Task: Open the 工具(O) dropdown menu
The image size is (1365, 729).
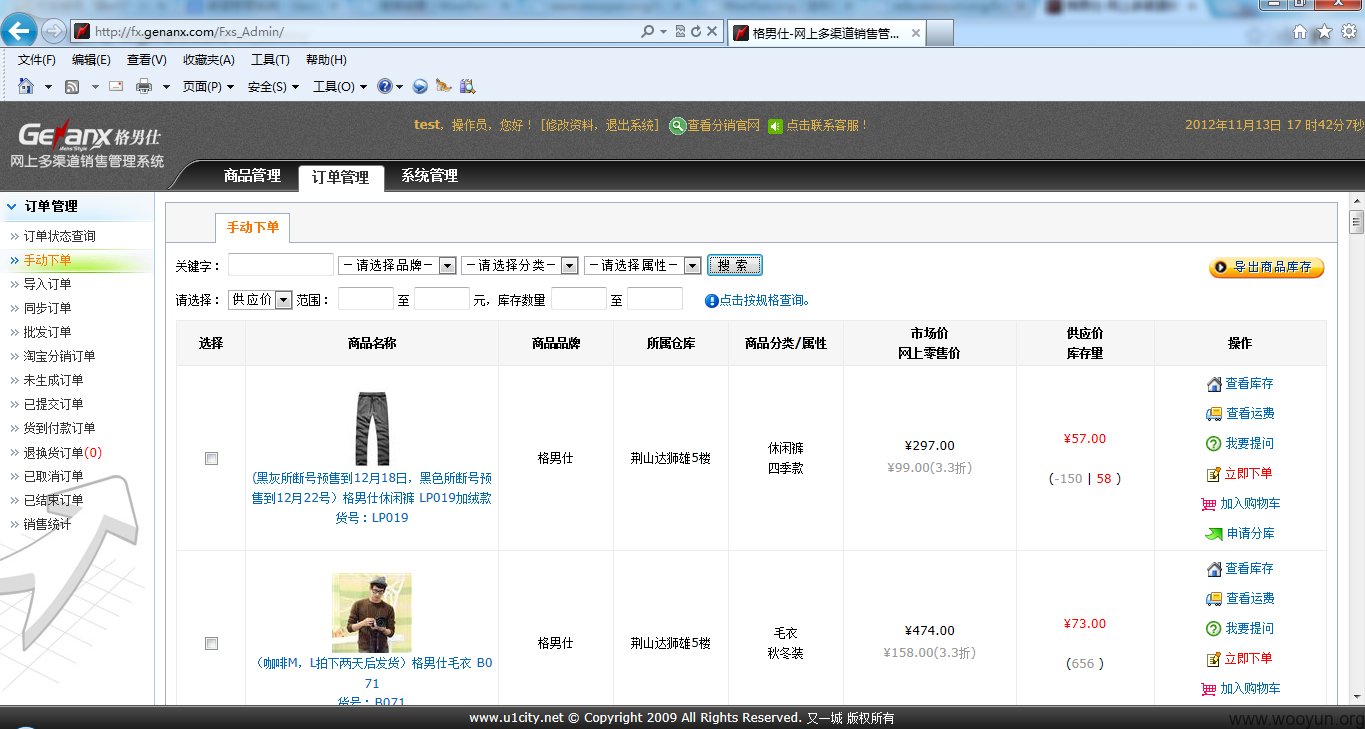Action: [340, 87]
